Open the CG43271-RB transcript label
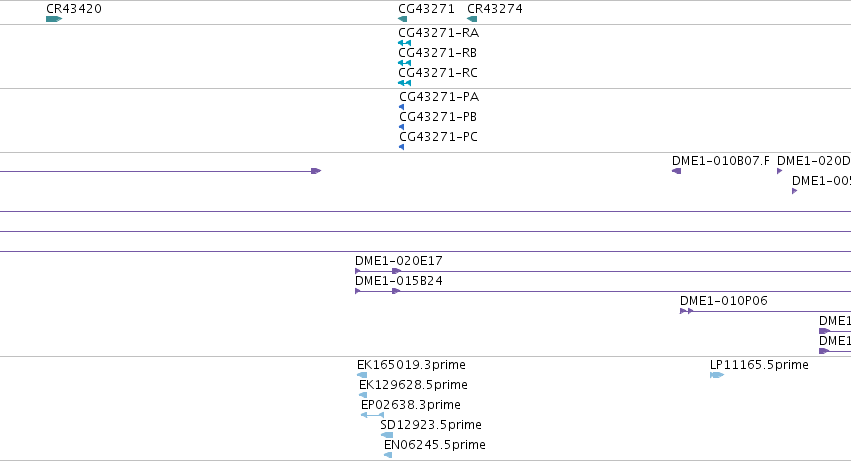 [437, 53]
